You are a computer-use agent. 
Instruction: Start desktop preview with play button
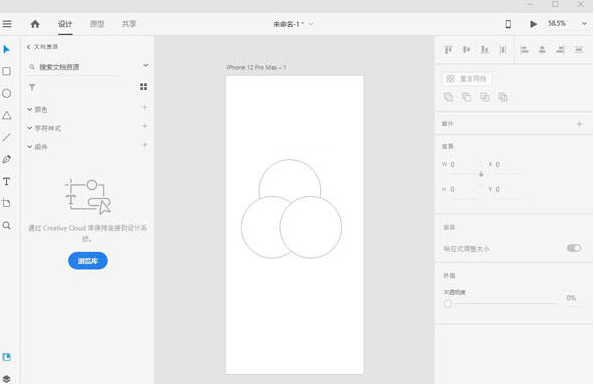[x=533, y=24]
